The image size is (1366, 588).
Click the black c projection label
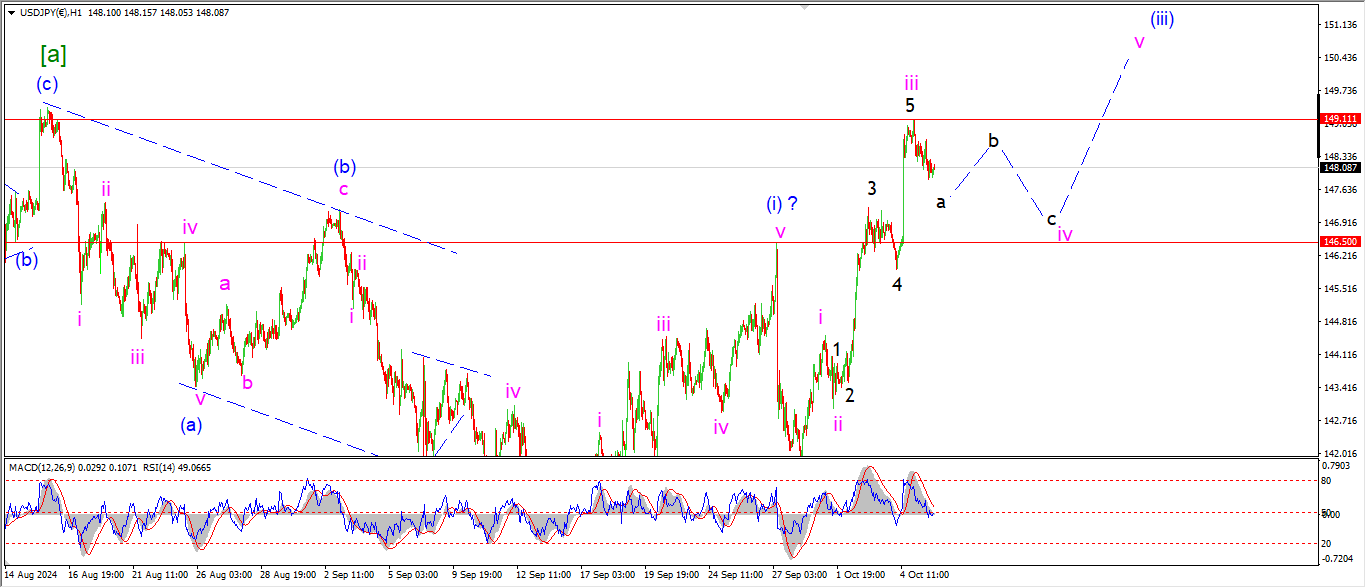pyautogui.click(x=1050, y=219)
